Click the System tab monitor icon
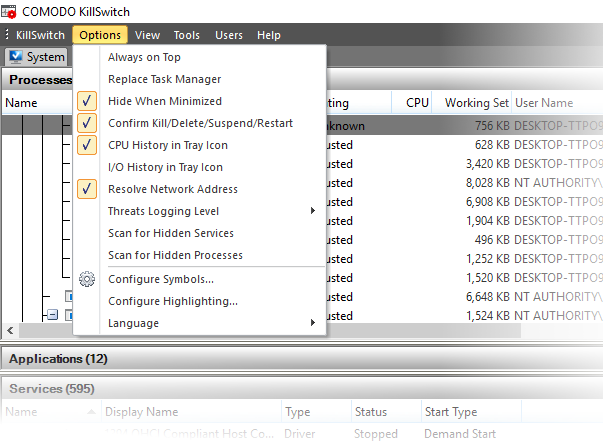The height and width of the screenshot is (447, 603). tap(16, 57)
